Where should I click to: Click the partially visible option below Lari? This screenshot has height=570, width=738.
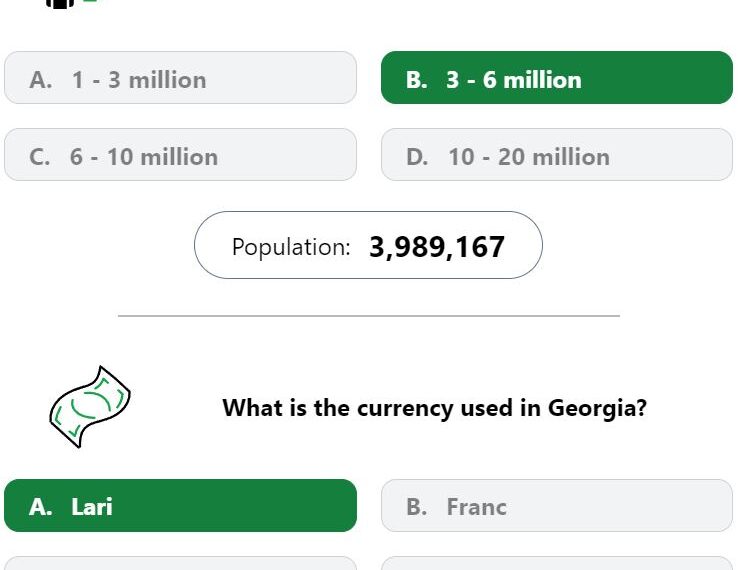coord(180,563)
